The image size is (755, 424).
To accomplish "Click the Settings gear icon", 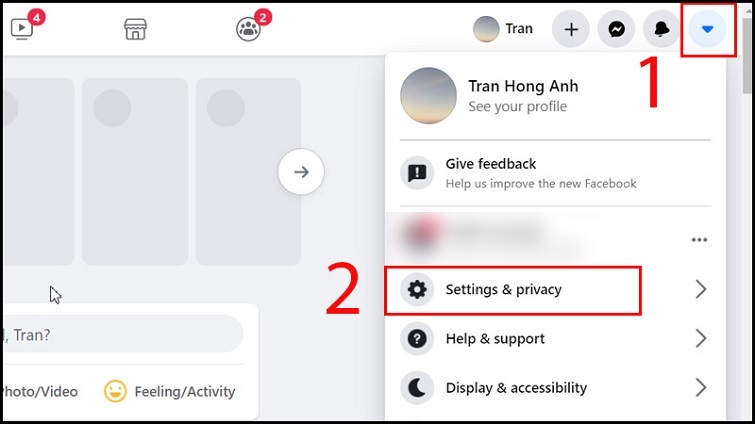I will coord(417,289).
